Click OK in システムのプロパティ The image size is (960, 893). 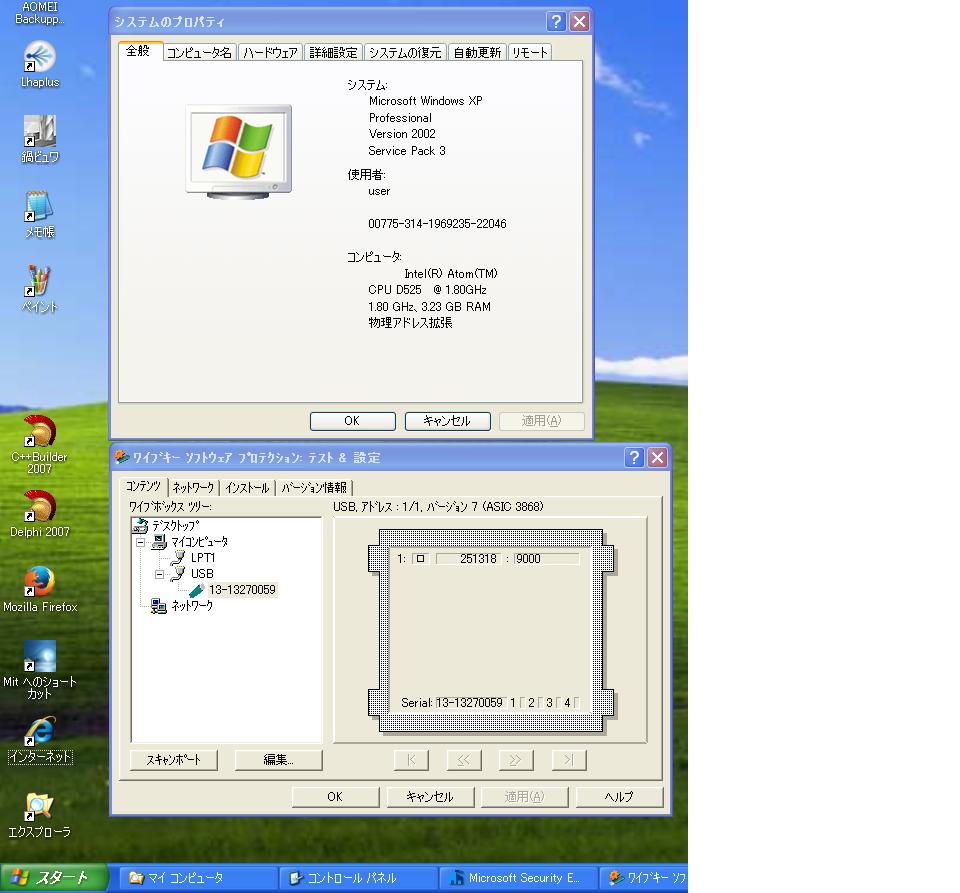pyautogui.click(x=352, y=421)
